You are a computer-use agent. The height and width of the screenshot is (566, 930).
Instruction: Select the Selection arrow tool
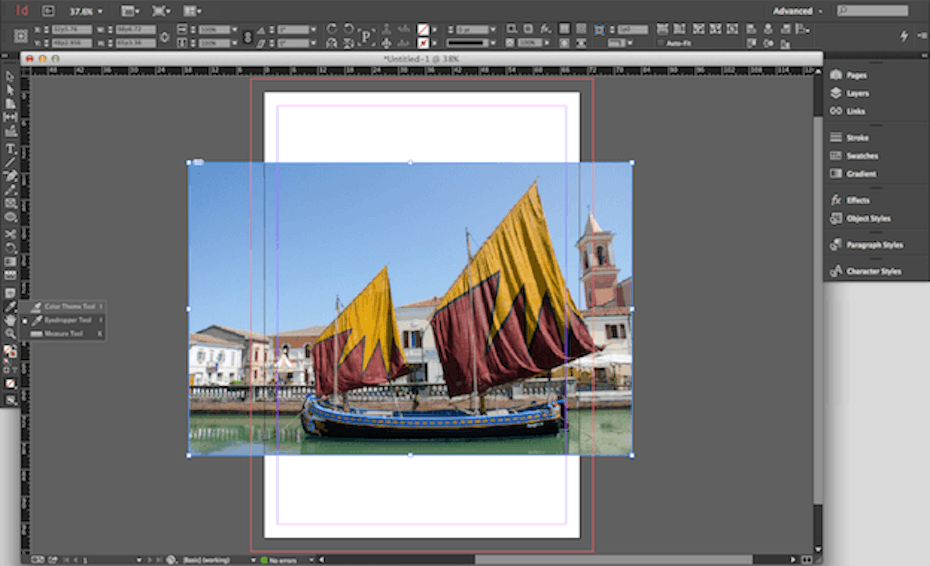pyautogui.click(x=10, y=77)
